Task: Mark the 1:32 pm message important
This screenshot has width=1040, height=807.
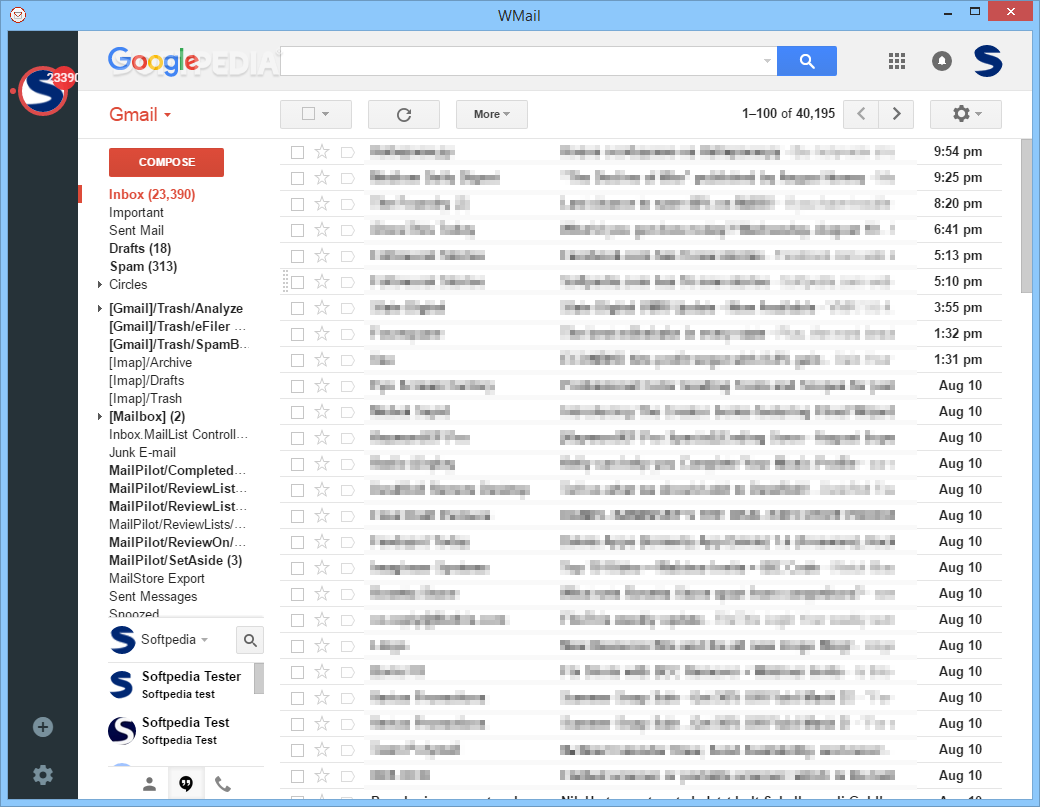Action: tap(348, 334)
